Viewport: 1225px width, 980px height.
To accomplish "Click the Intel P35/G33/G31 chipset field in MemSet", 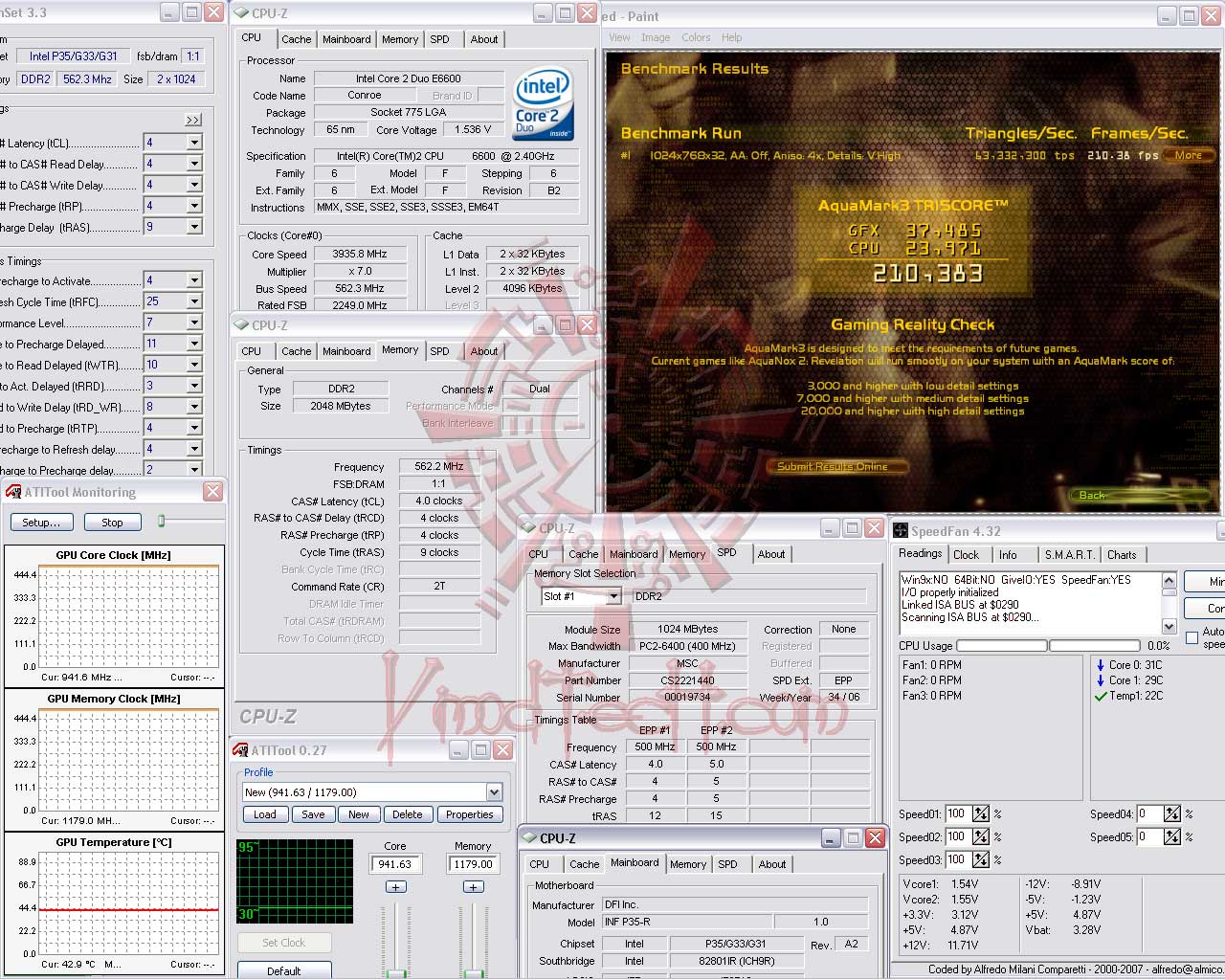I will point(73,56).
